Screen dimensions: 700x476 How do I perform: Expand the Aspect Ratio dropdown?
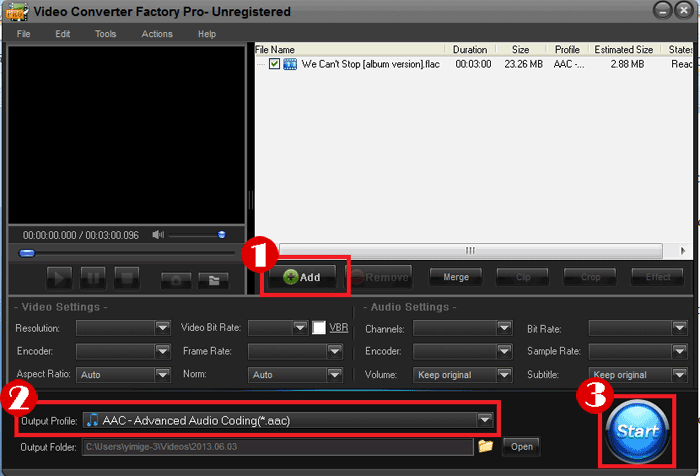[x=162, y=375]
